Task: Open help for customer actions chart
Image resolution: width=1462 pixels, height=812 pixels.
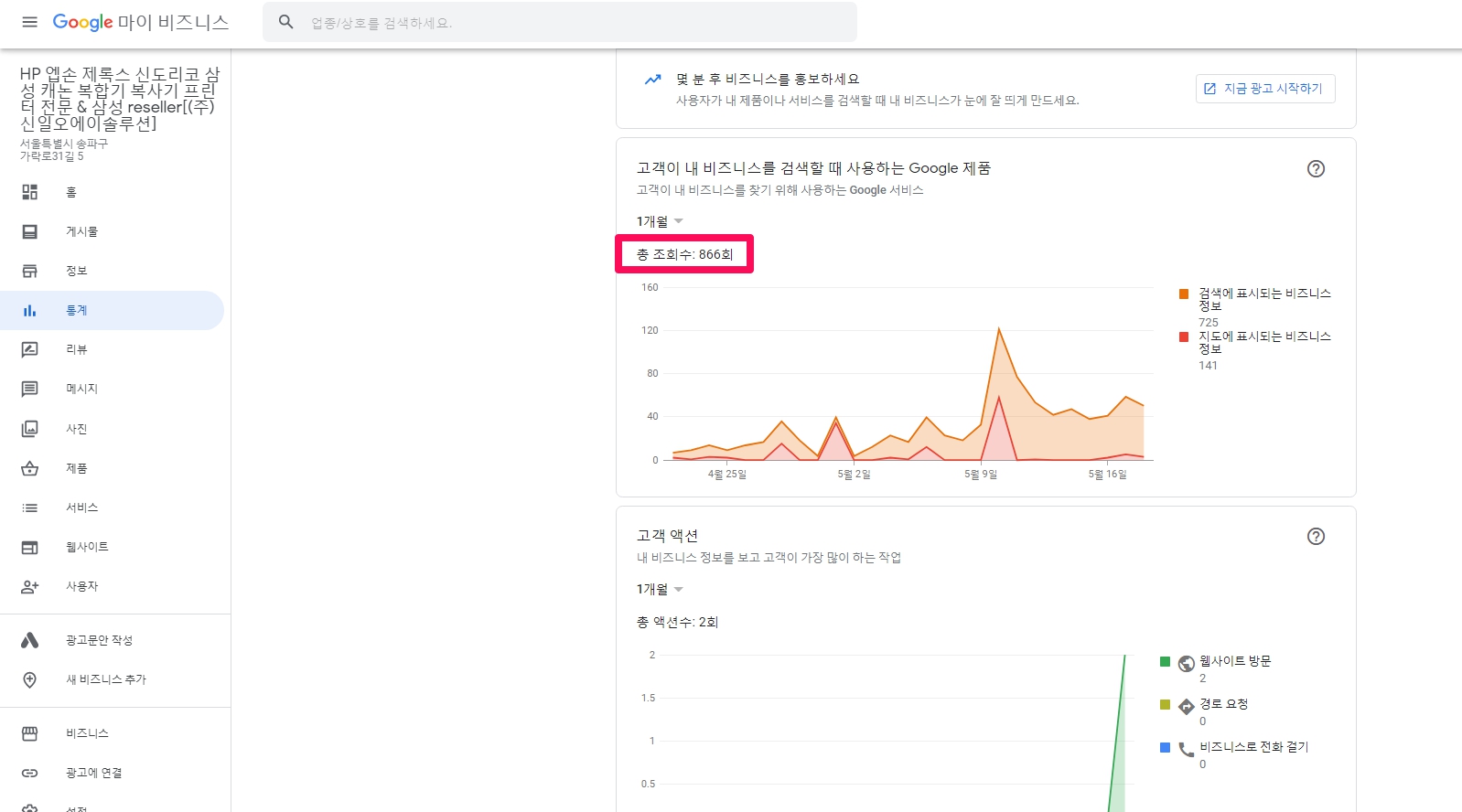Action: pyautogui.click(x=1316, y=537)
